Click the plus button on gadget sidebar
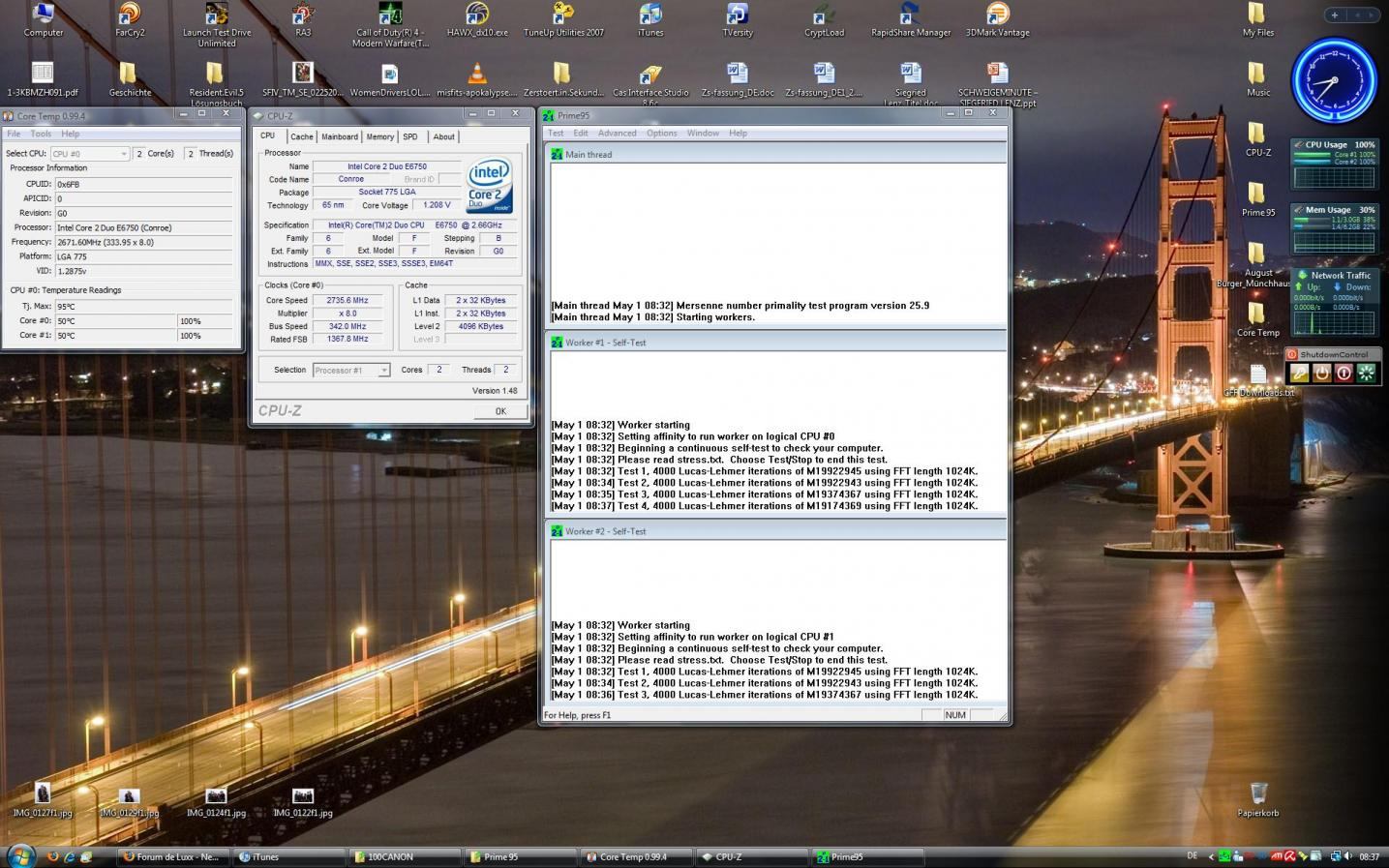The width and height of the screenshot is (1389, 868). coord(1335,15)
